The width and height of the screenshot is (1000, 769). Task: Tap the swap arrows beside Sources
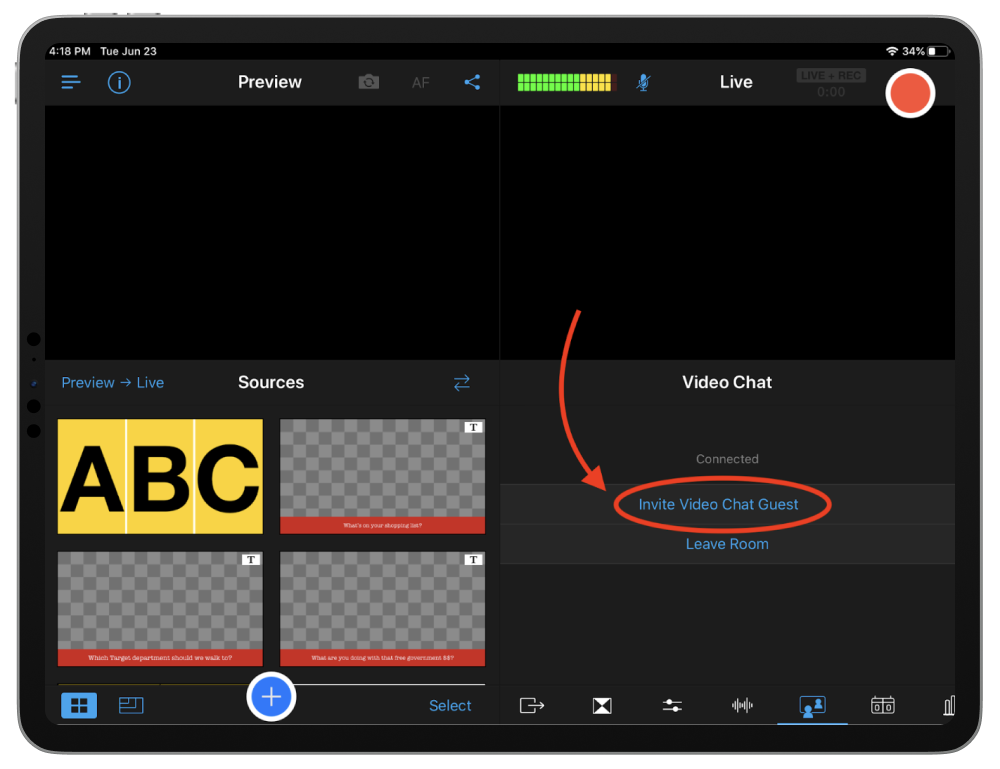461,383
